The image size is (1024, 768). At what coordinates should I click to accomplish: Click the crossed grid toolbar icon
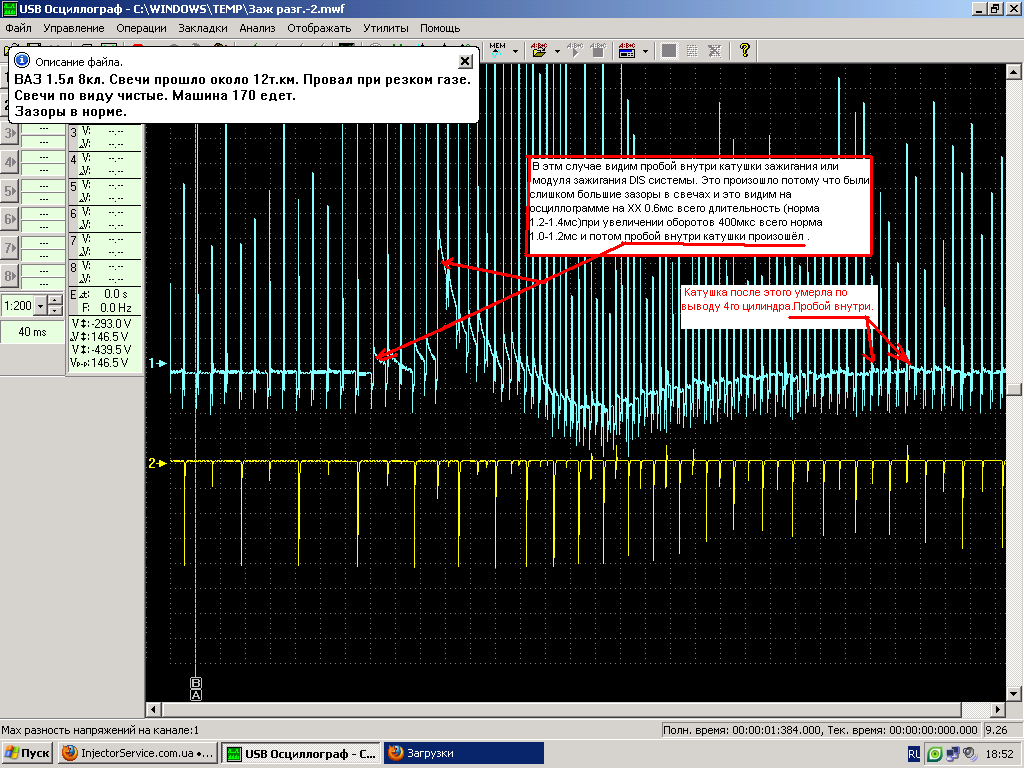point(714,50)
